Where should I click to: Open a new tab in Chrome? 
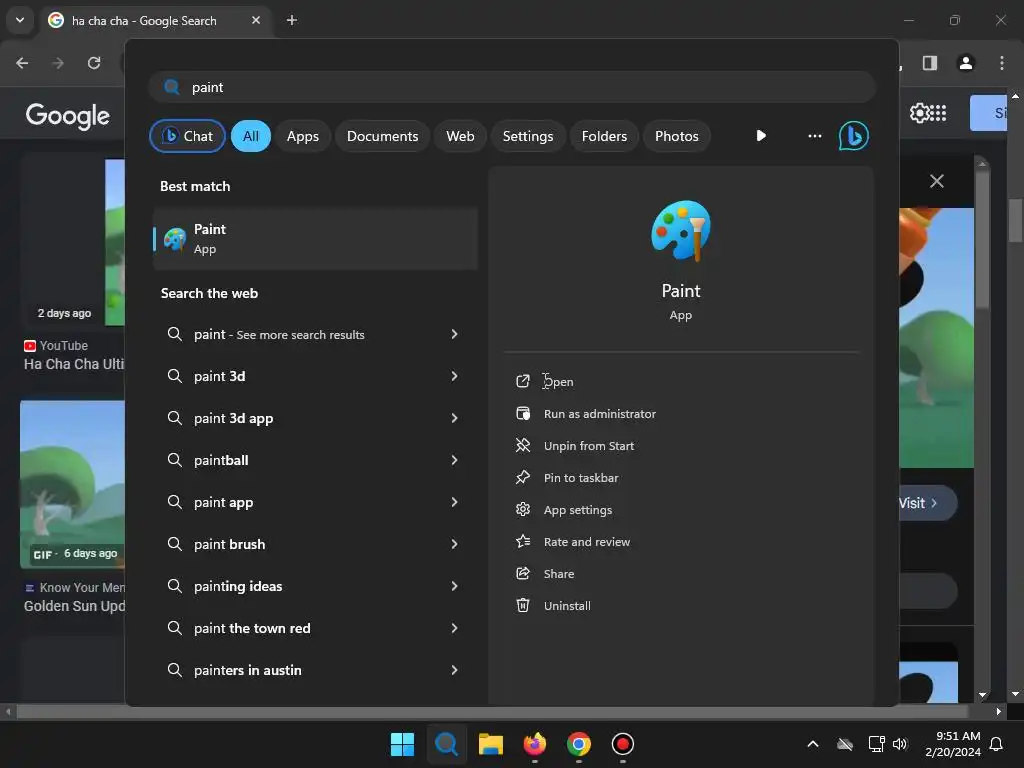point(292,20)
